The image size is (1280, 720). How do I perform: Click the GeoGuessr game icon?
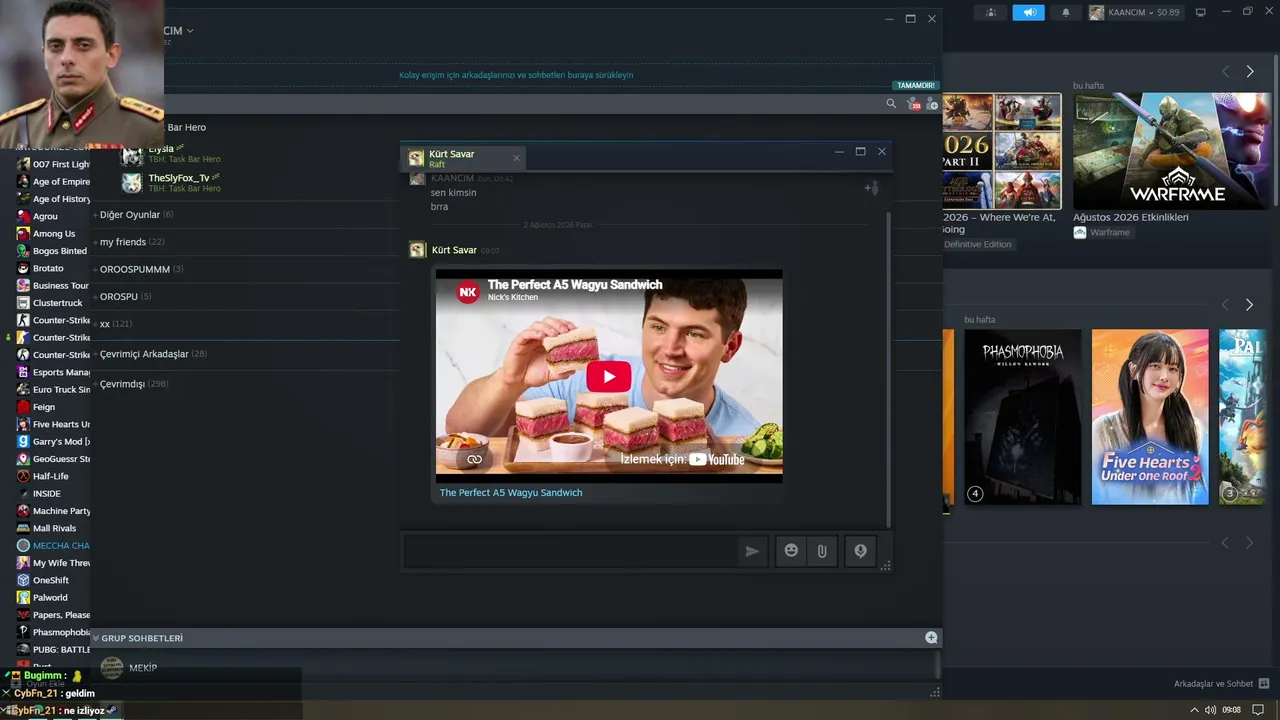tap(23, 459)
